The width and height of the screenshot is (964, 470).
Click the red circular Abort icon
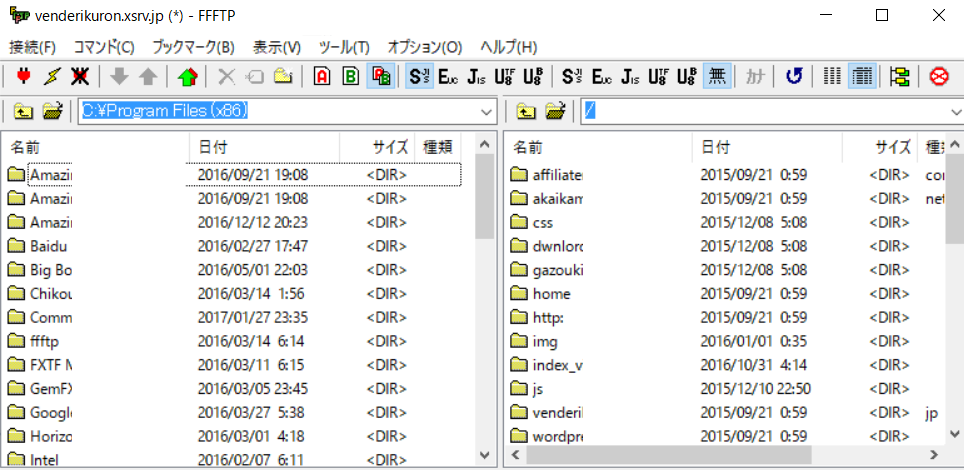click(939, 77)
